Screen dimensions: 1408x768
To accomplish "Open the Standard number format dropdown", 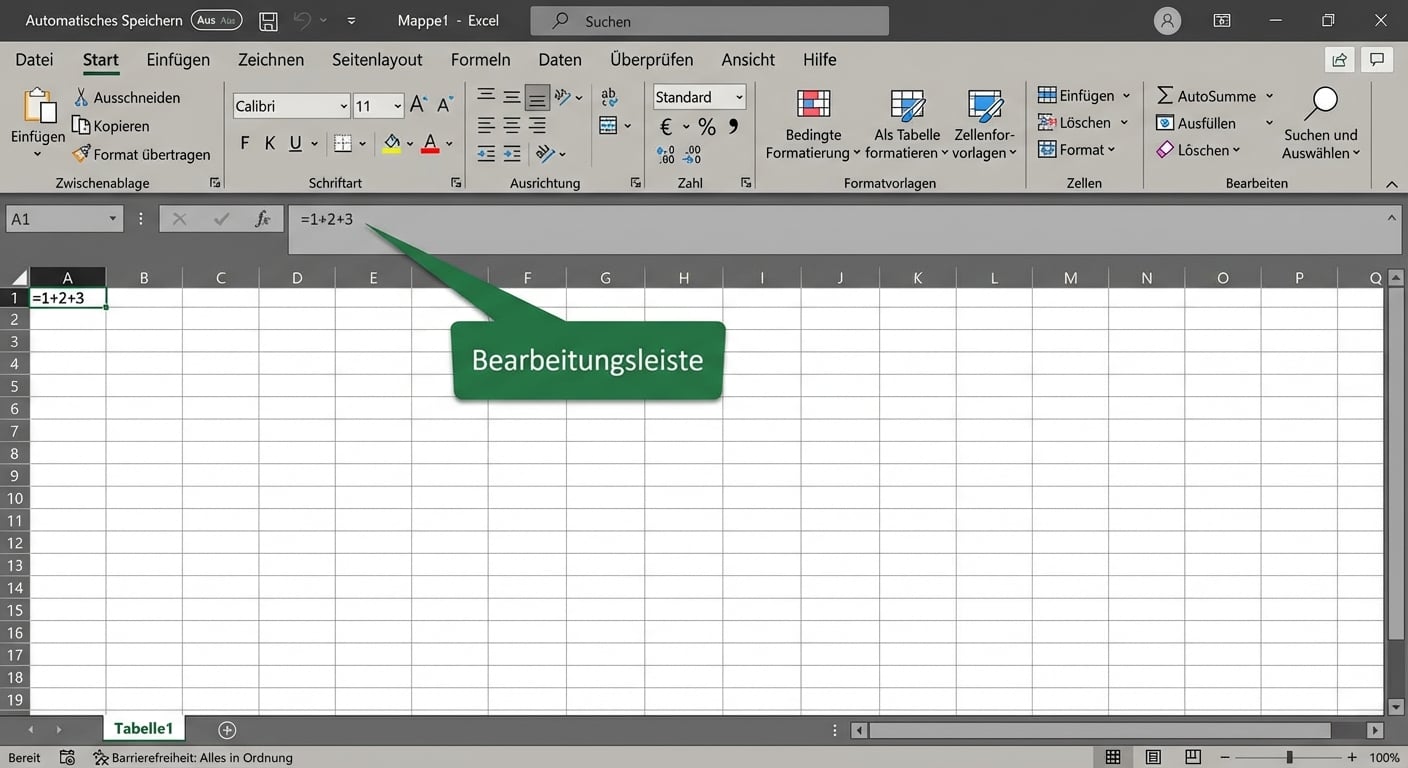I will (739, 97).
